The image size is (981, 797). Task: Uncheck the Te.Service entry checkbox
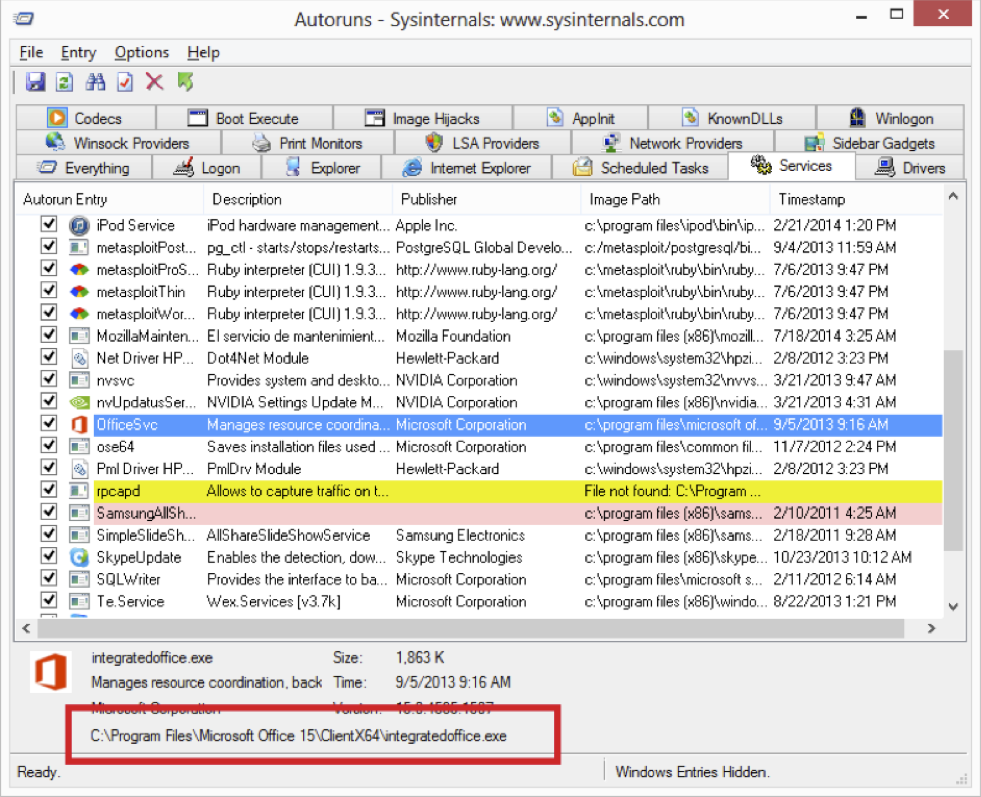49,601
